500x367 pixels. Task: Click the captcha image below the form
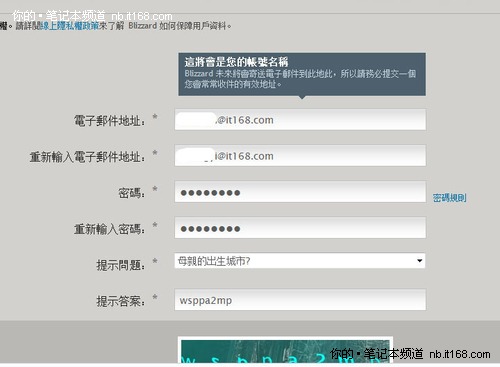[285, 351]
